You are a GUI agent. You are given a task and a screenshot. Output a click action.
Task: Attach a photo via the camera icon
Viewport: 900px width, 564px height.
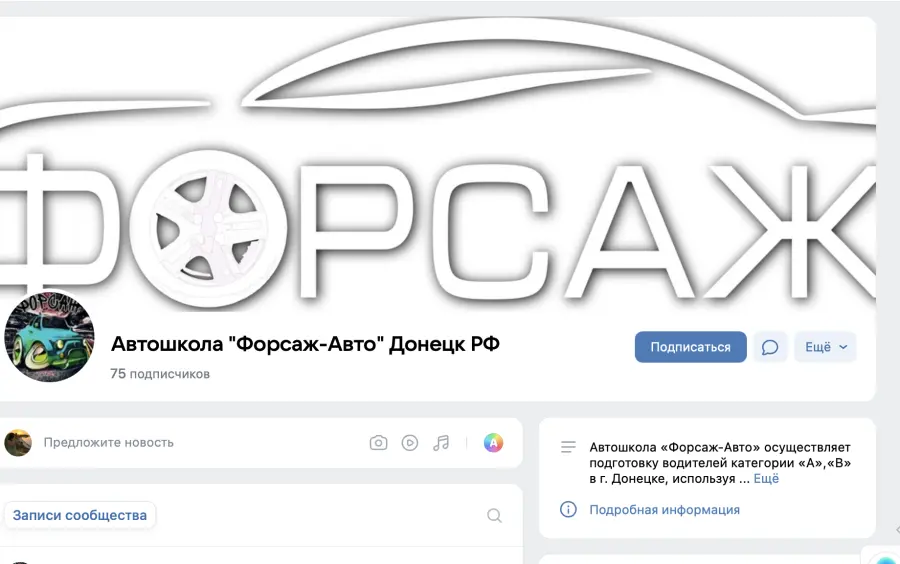click(x=378, y=443)
